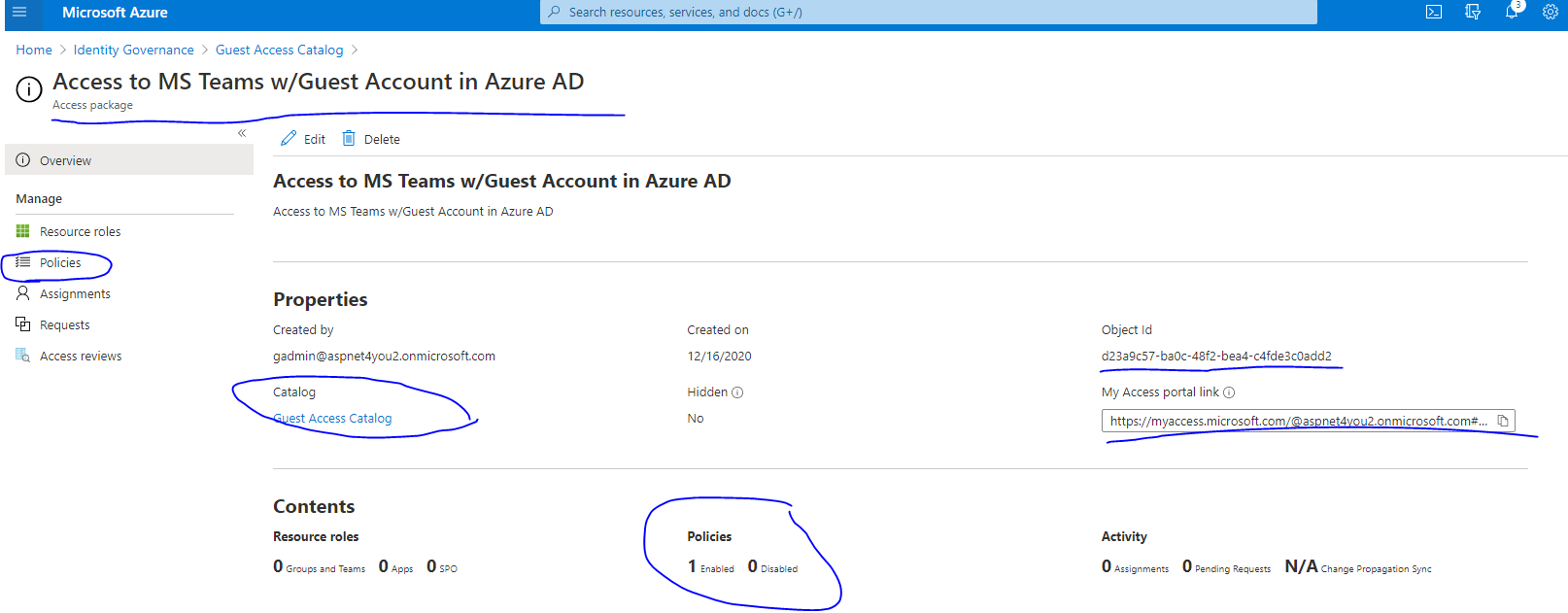Click the Hidden value No

pos(696,418)
